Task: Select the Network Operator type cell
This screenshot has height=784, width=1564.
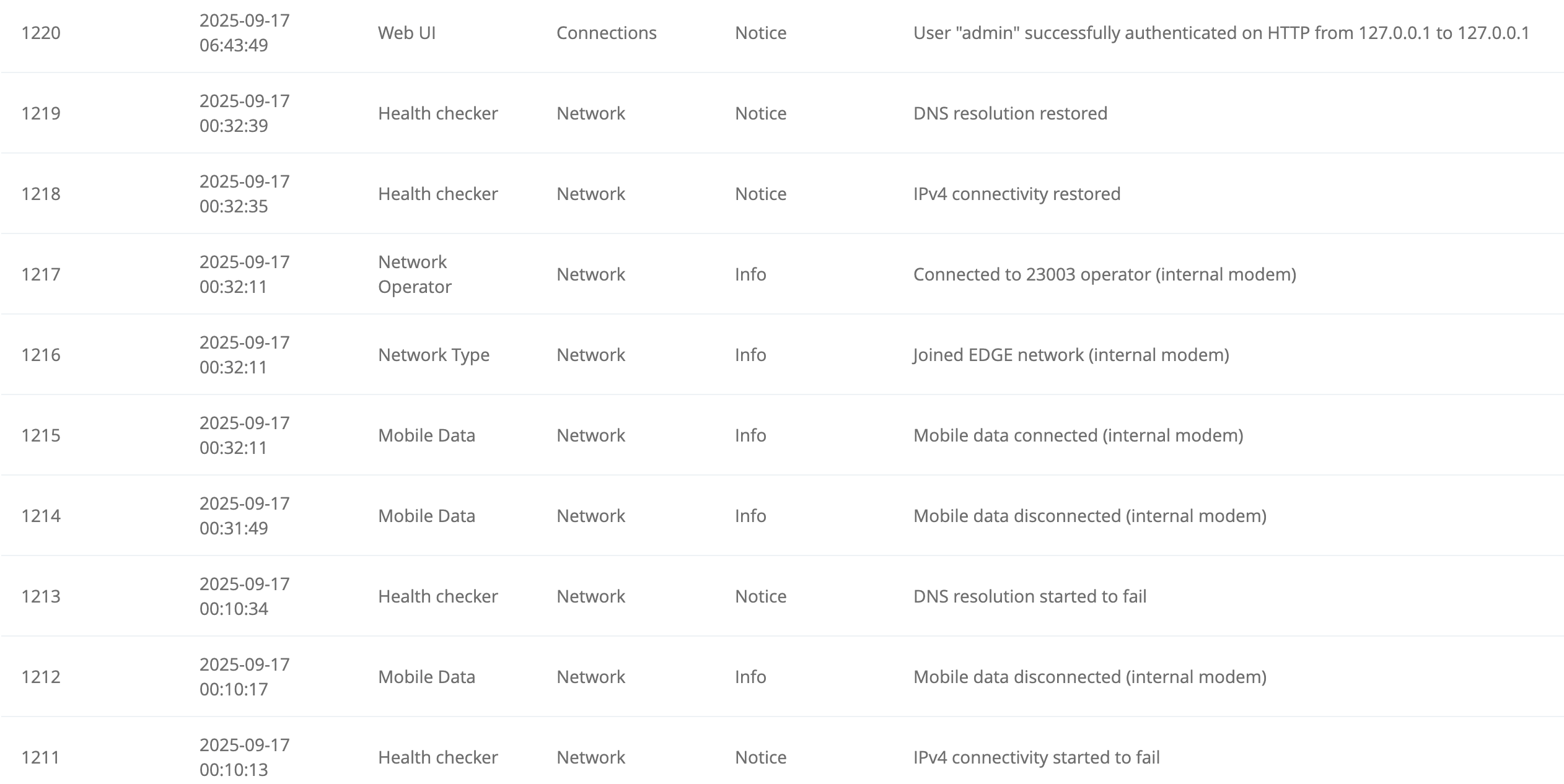Action: click(x=415, y=274)
